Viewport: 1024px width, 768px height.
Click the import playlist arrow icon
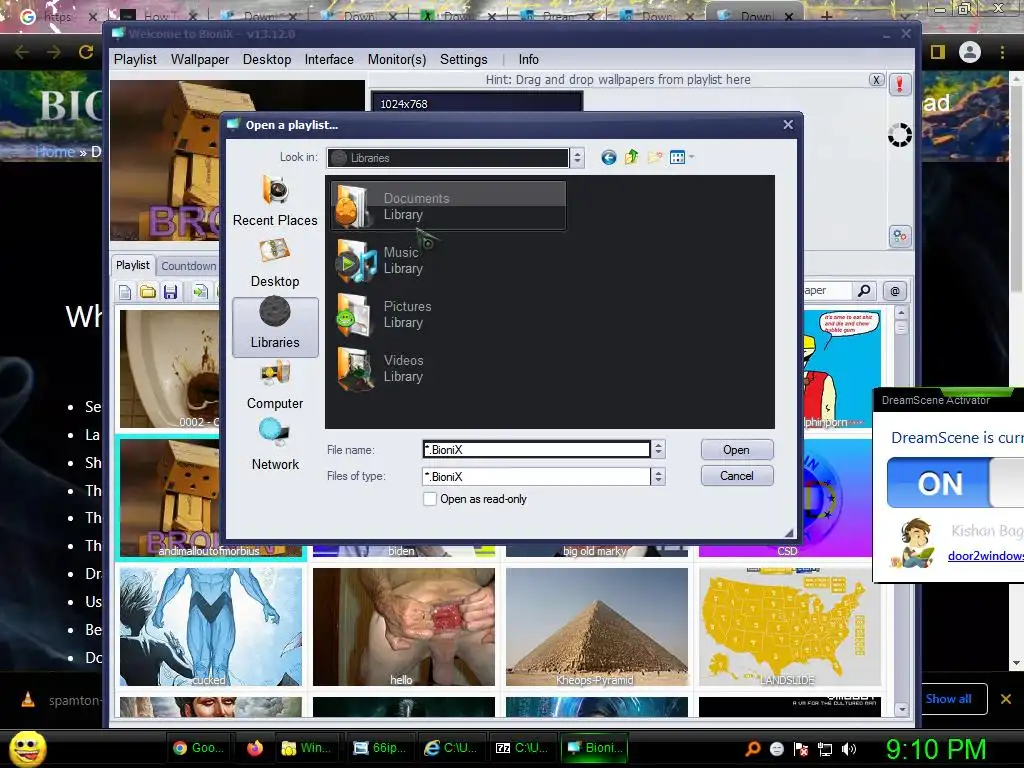[200, 292]
